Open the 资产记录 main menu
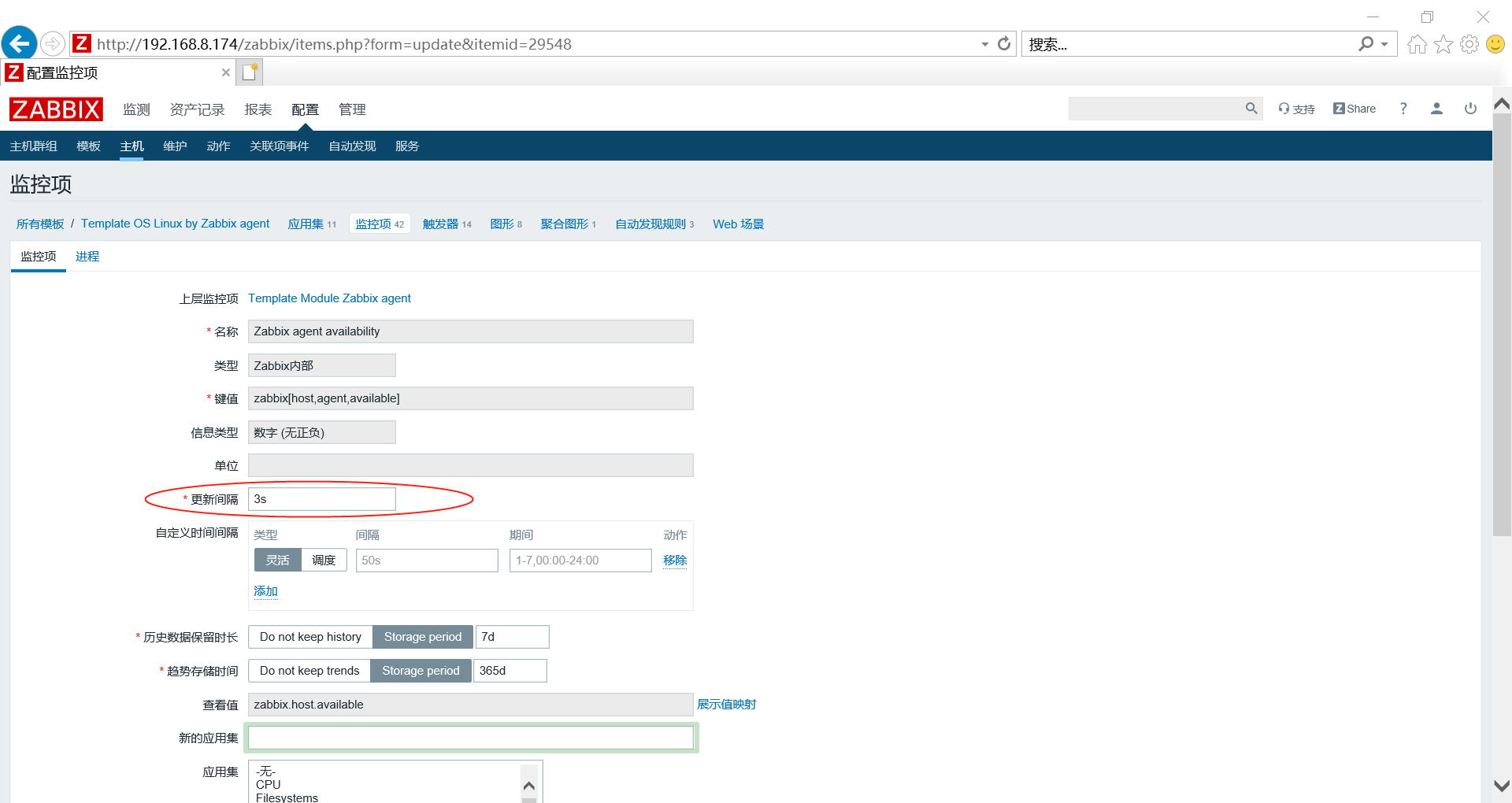1512x803 pixels. pyautogui.click(x=197, y=109)
